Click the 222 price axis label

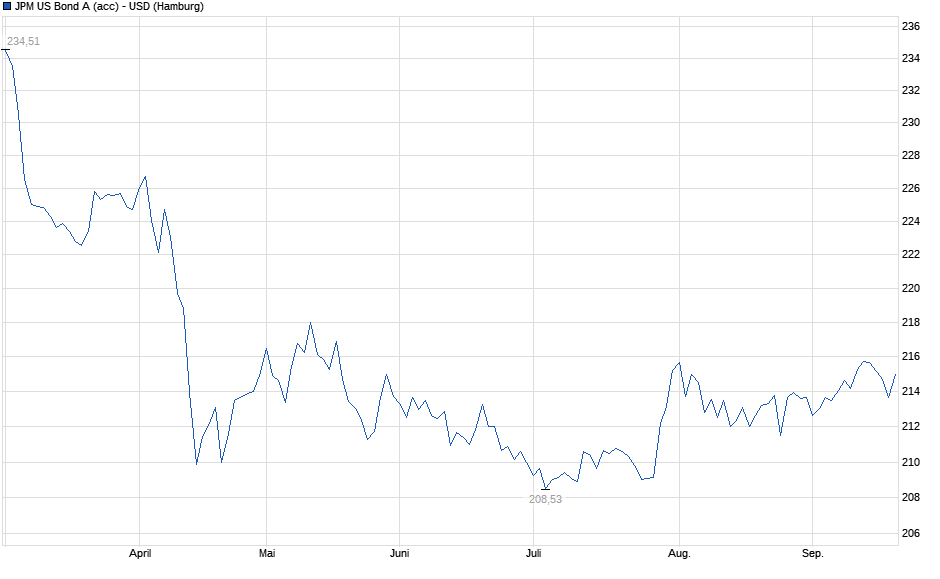[x=911, y=254]
